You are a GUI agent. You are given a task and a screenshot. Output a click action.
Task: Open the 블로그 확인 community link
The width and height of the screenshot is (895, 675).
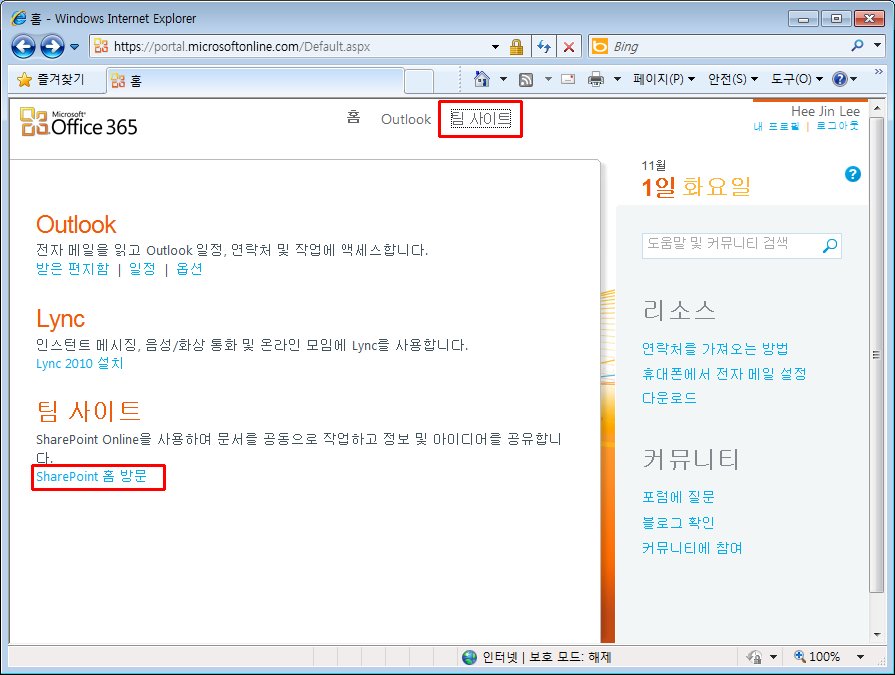coord(678,522)
